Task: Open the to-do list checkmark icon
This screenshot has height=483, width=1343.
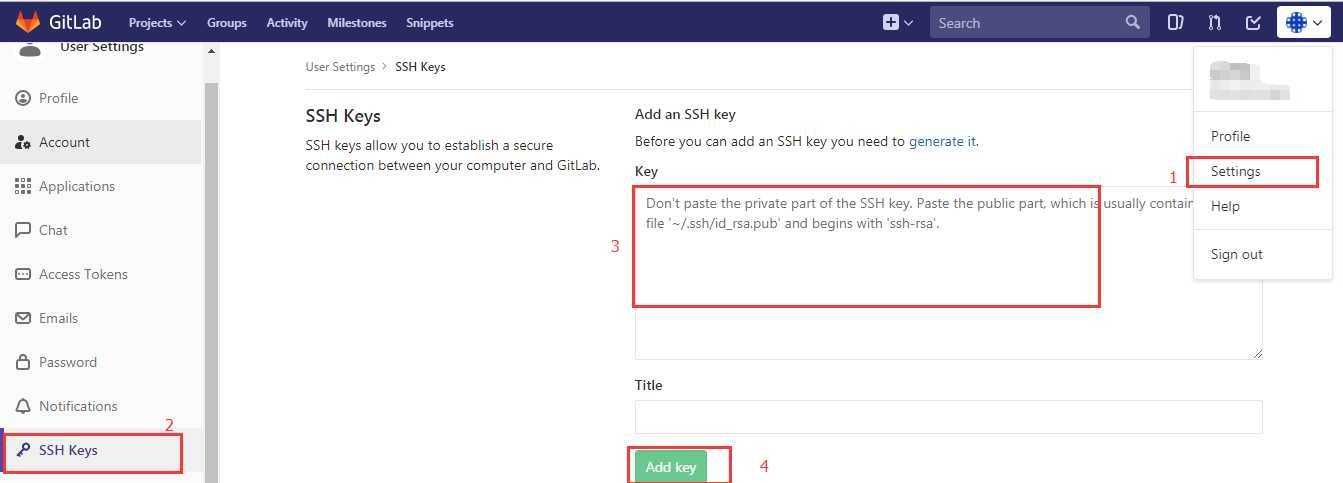Action: [1253, 22]
